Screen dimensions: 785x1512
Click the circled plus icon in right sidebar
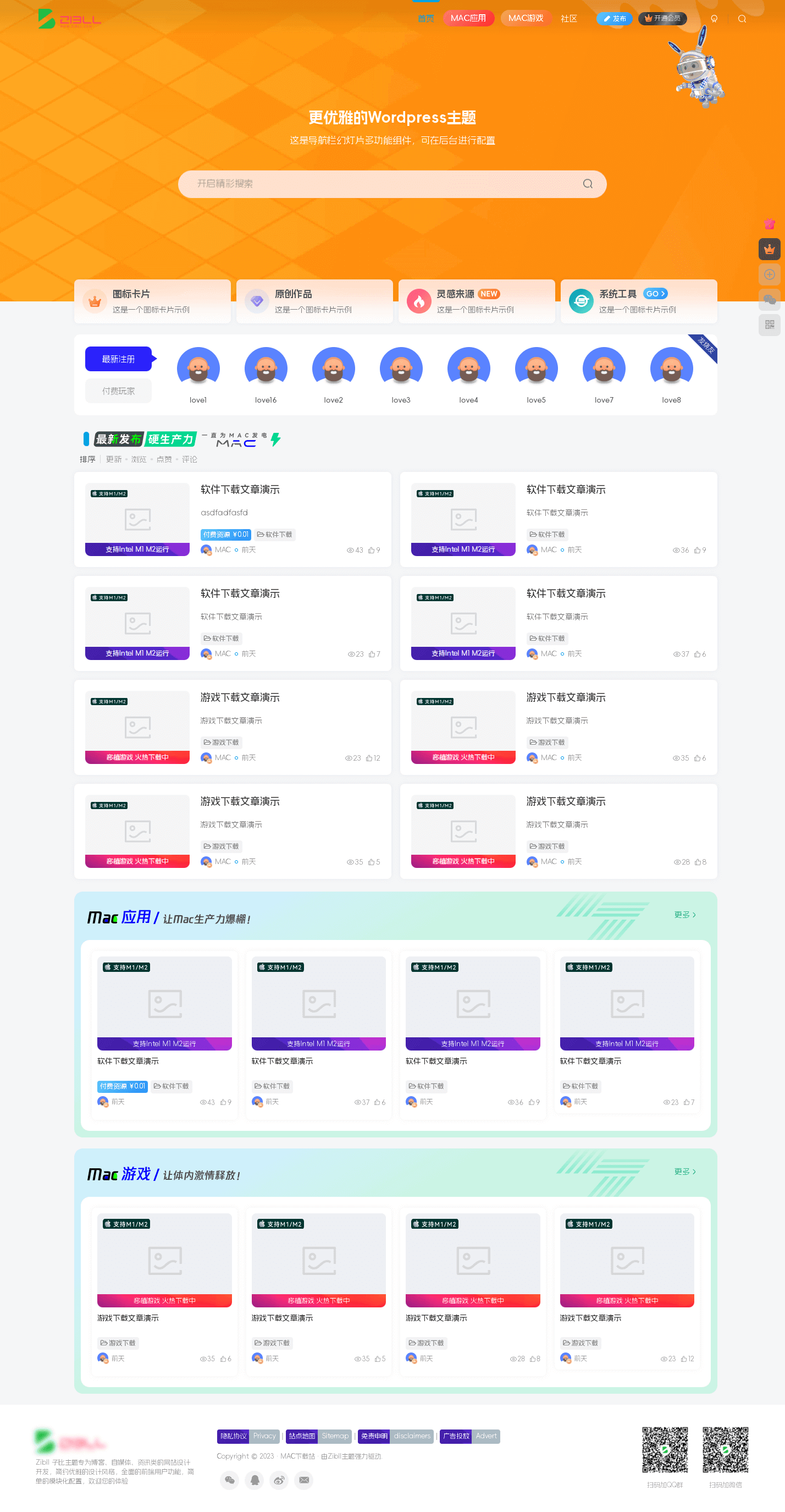[x=769, y=274]
